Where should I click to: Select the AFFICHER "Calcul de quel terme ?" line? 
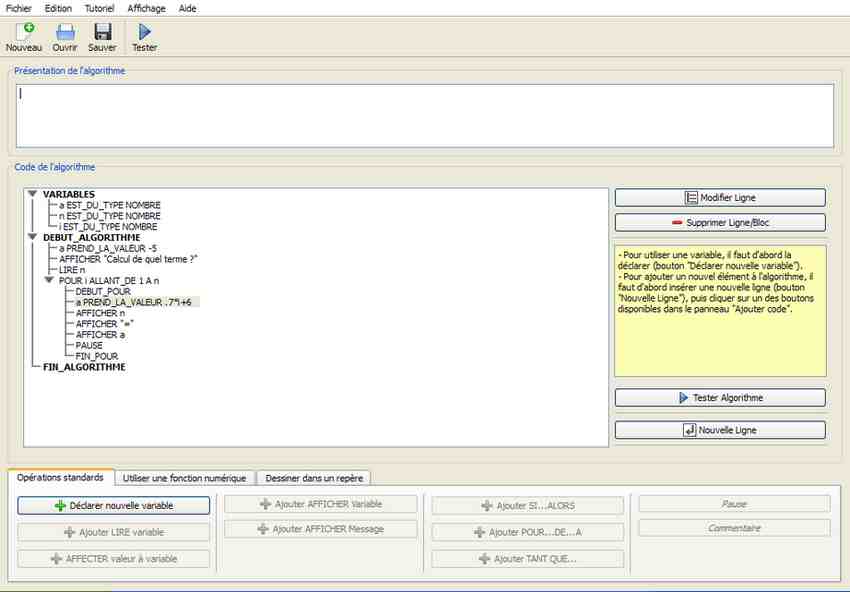click(x=128, y=259)
